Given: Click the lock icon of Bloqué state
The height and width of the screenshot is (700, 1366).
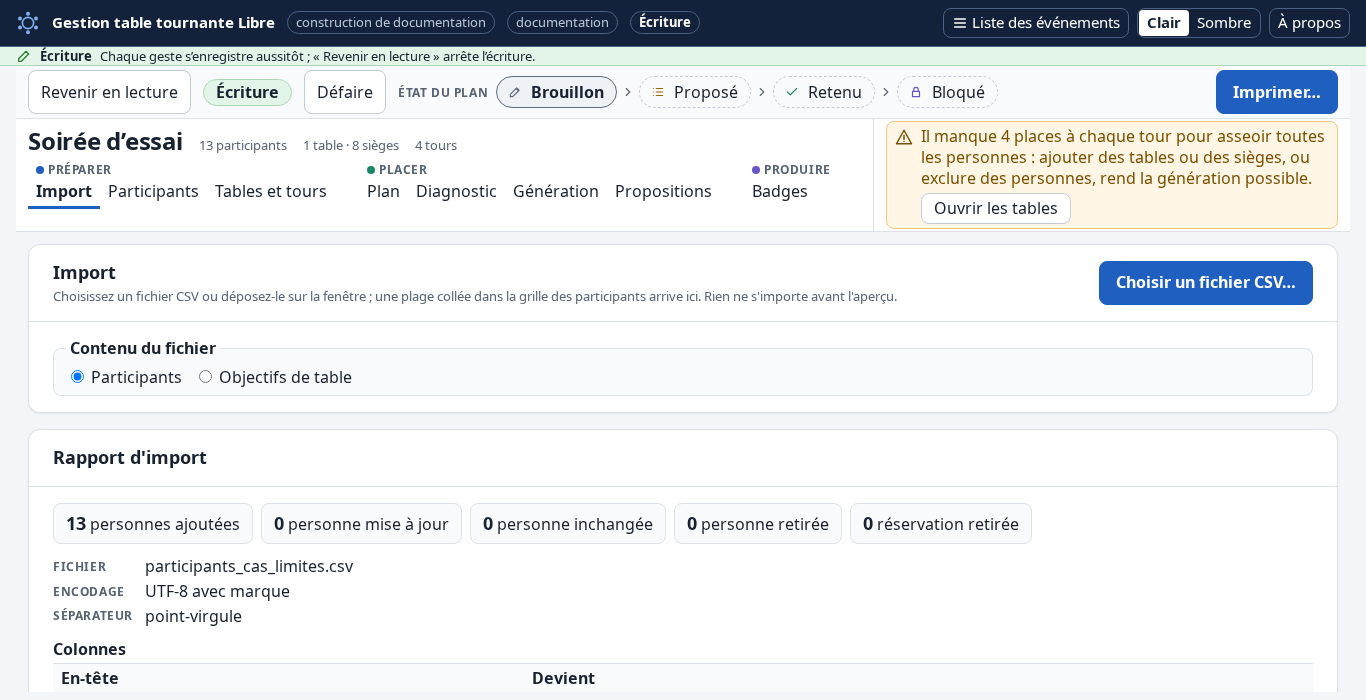Looking at the screenshot, I should [x=916, y=92].
